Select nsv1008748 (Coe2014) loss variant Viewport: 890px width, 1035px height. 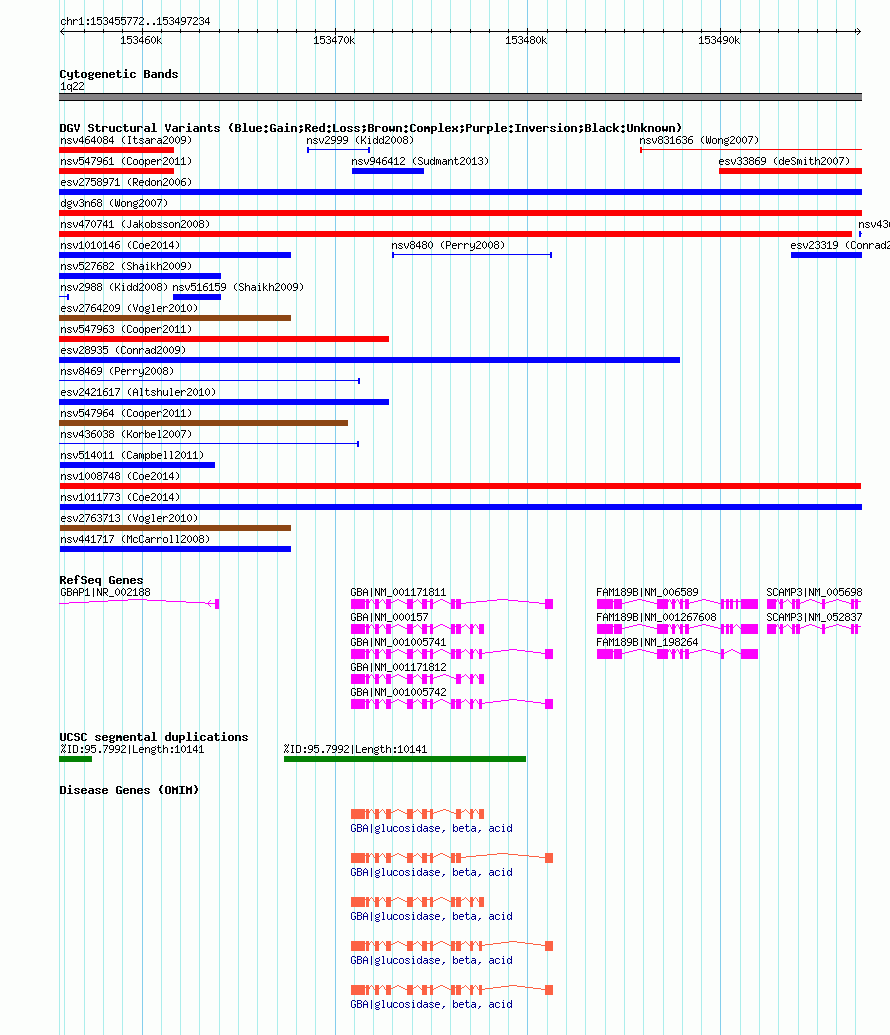(460, 486)
